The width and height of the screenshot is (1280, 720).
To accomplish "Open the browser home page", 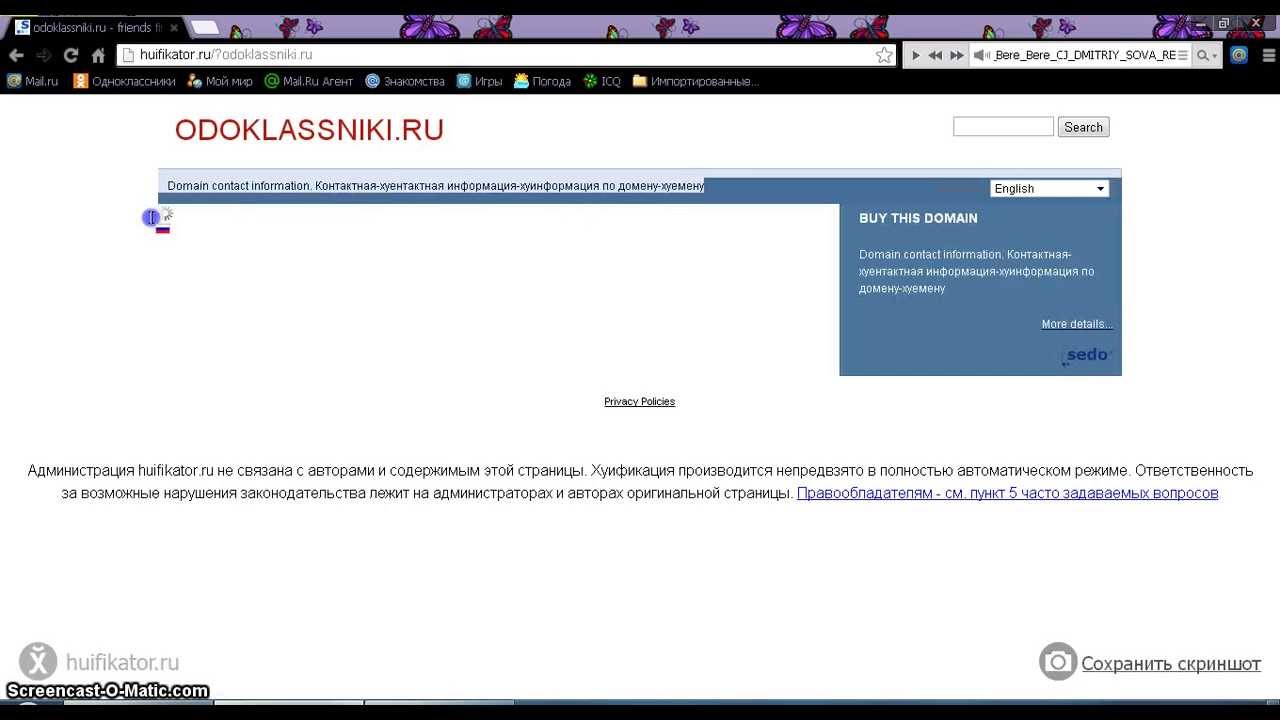I will coord(98,55).
